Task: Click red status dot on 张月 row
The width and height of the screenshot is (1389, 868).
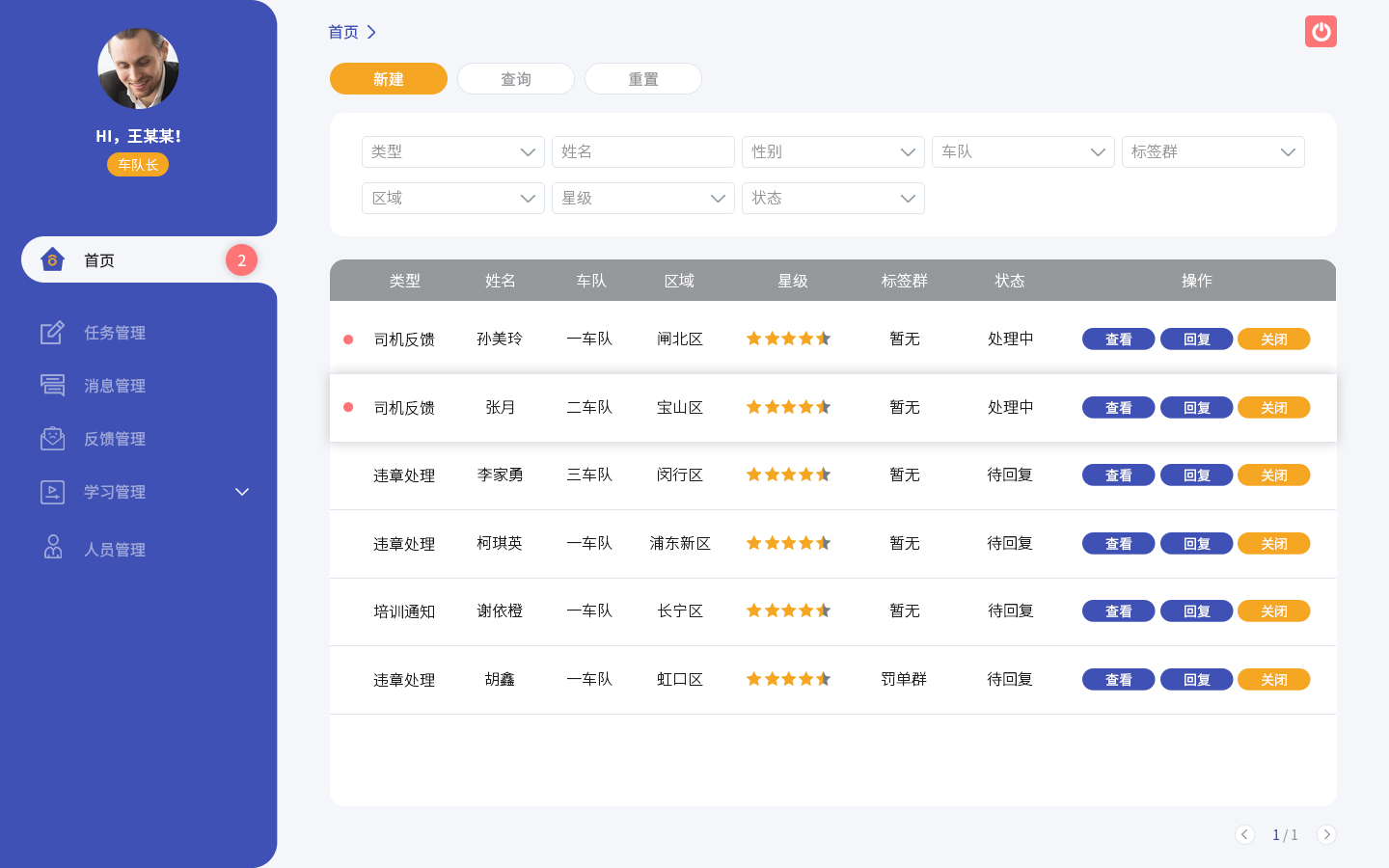Action: (348, 407)
